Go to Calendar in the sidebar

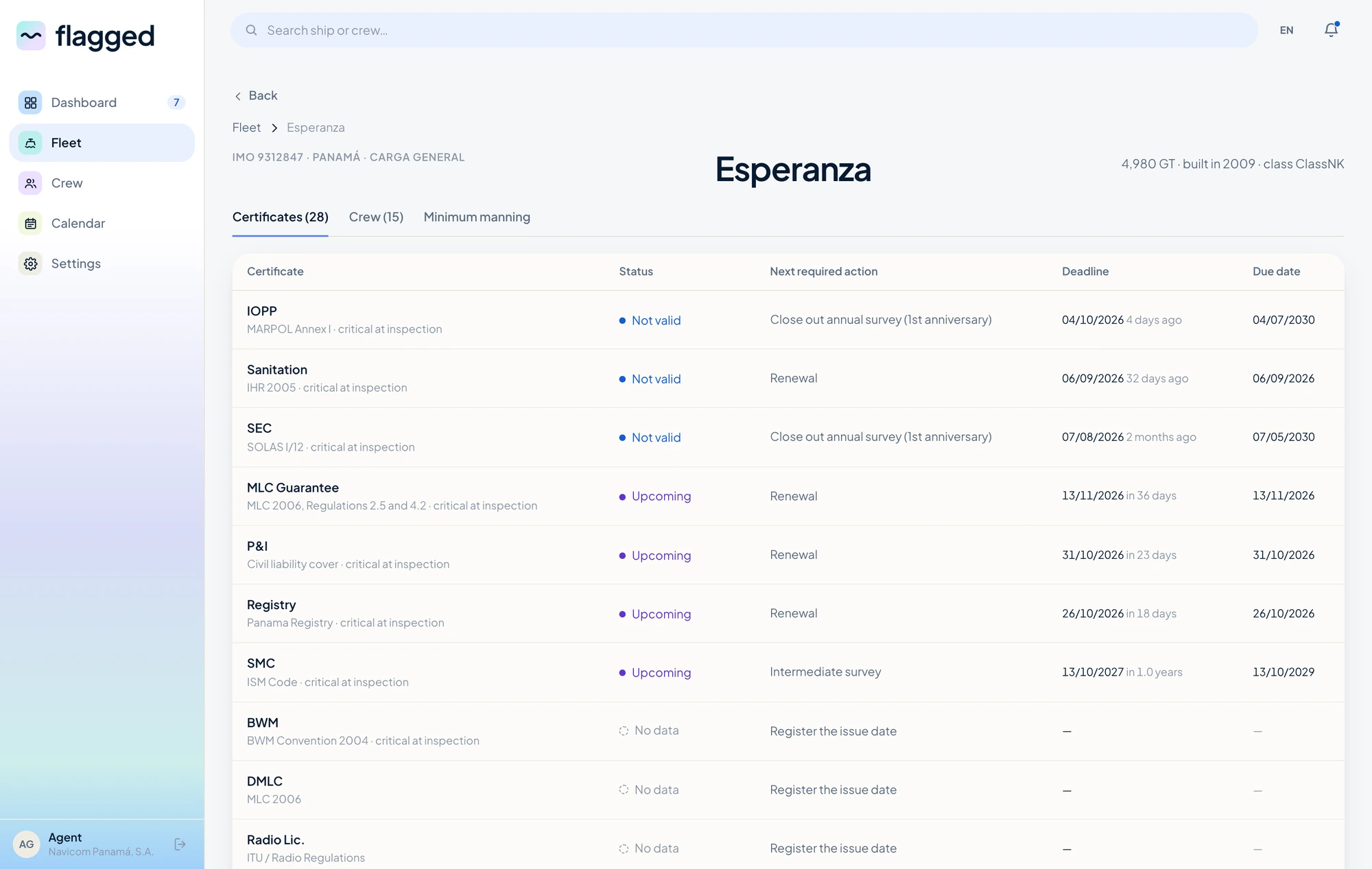click(102, 224)
